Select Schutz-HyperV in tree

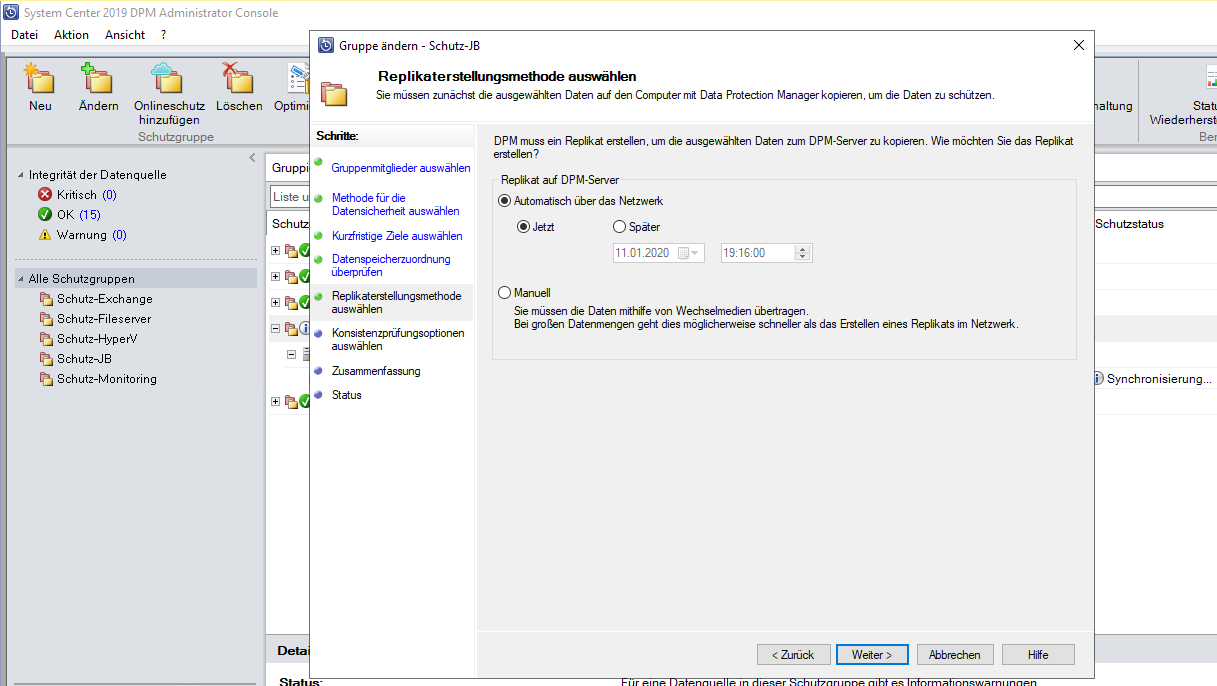pyautogui.click(x=98, y=339)
